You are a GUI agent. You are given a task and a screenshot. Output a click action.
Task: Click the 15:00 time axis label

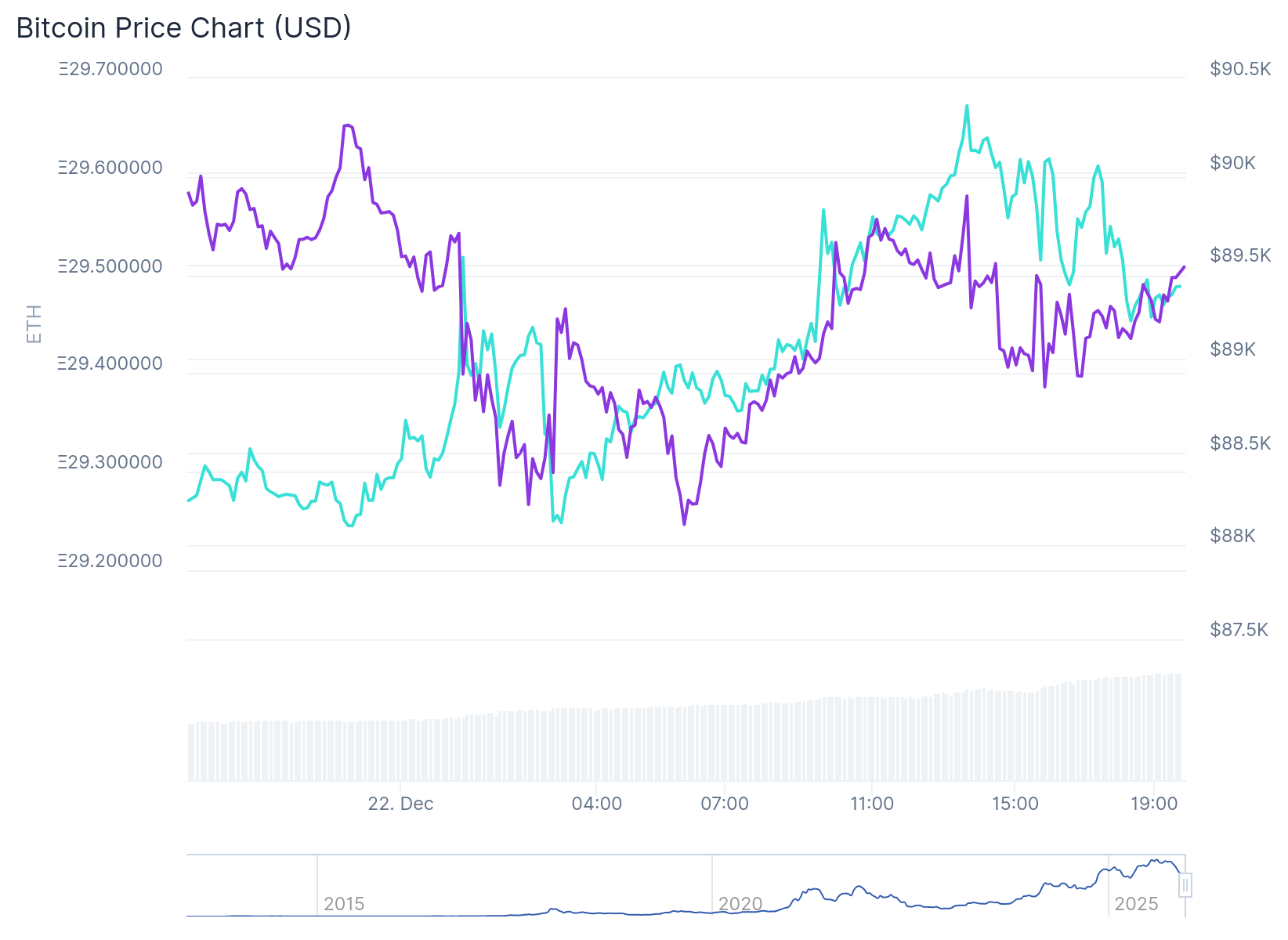(1015, 804)
